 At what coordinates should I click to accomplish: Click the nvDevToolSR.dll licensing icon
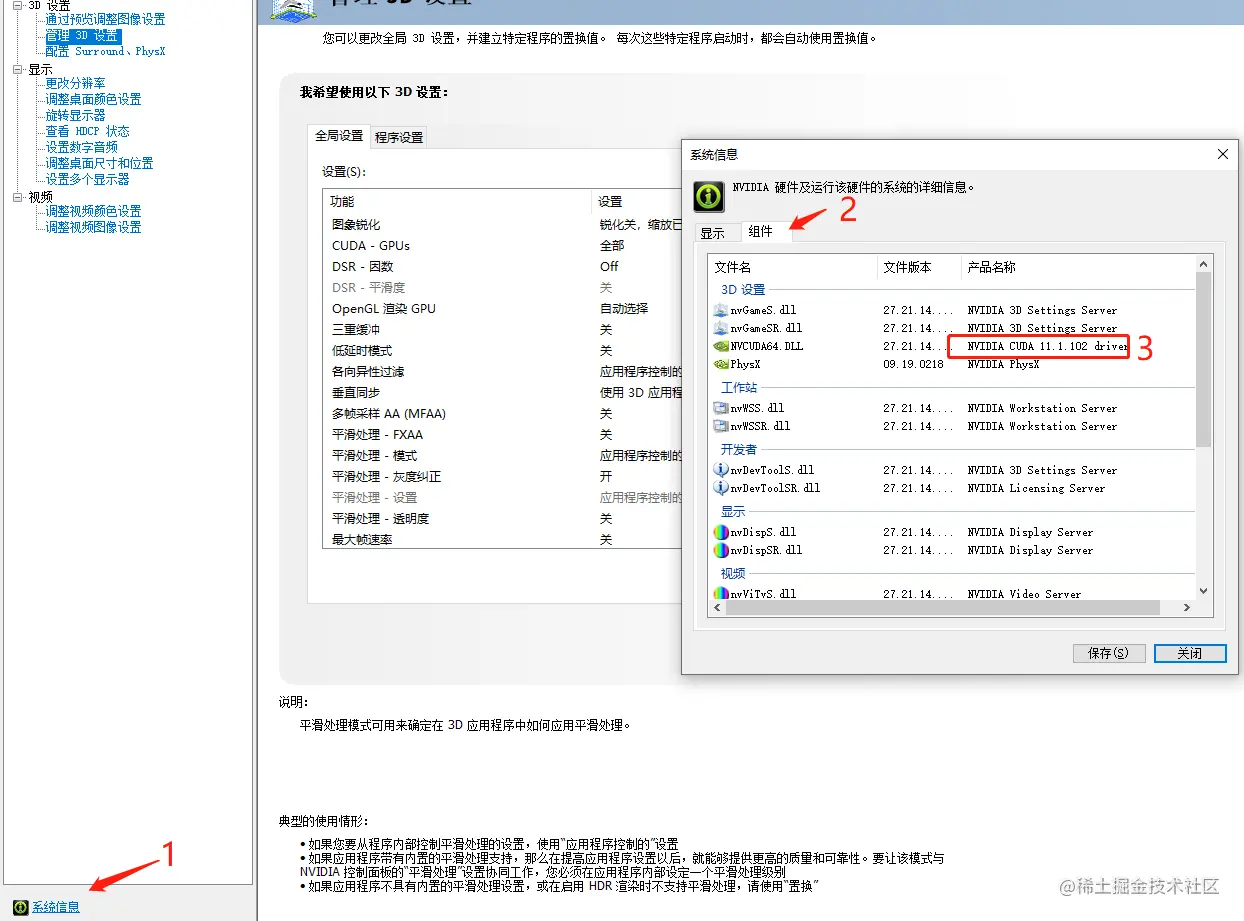click(722, 488)
